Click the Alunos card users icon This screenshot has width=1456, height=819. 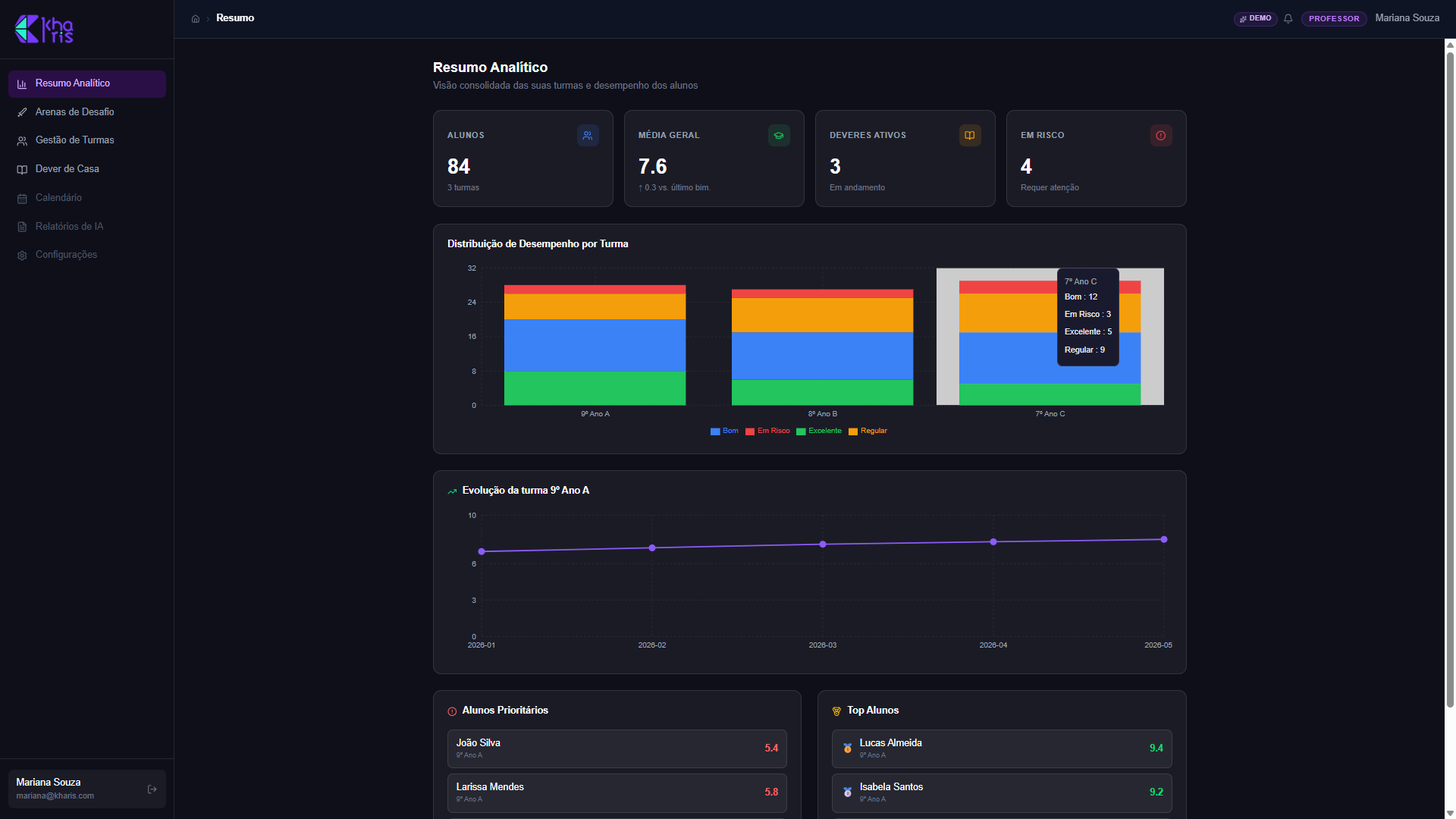(x=588, y=136)
